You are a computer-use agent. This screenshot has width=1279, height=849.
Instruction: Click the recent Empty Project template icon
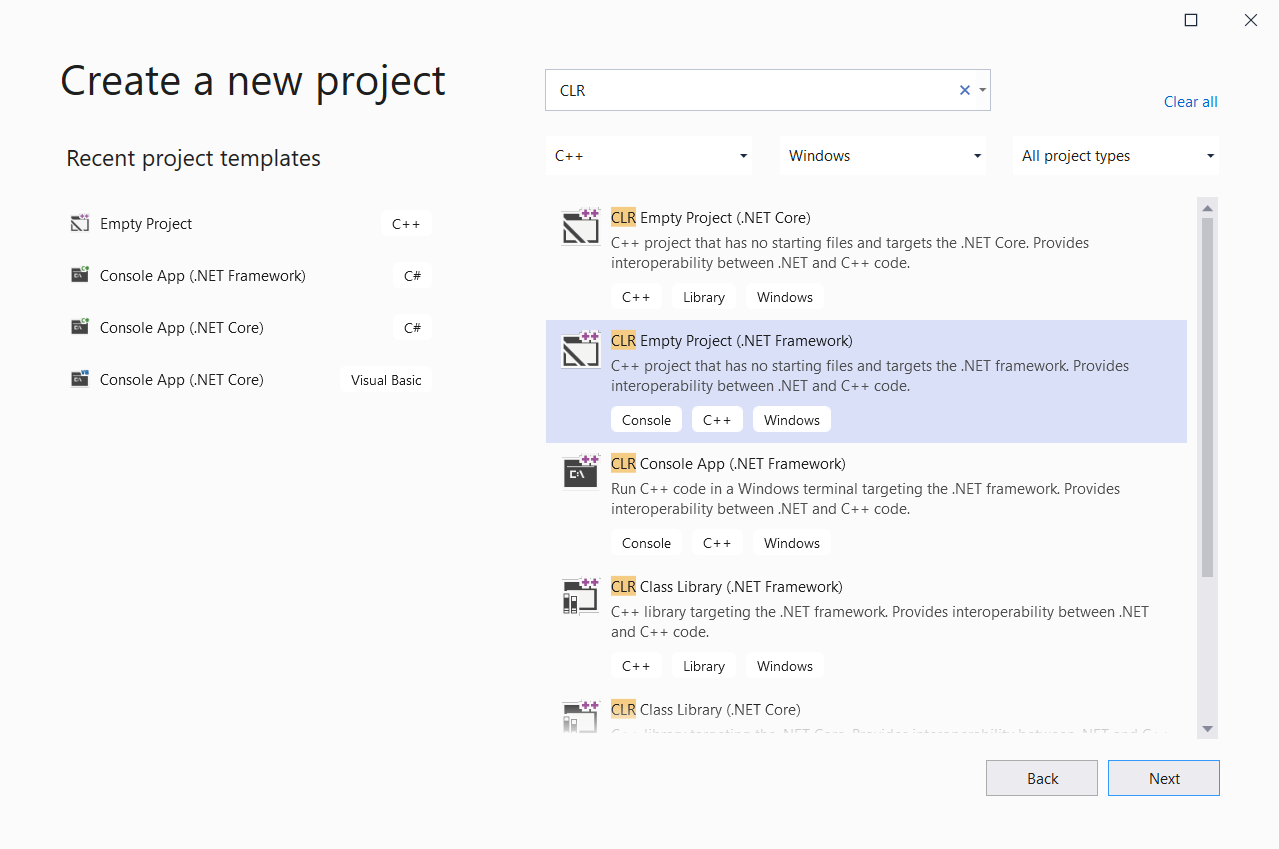click(x=80, y=224)
